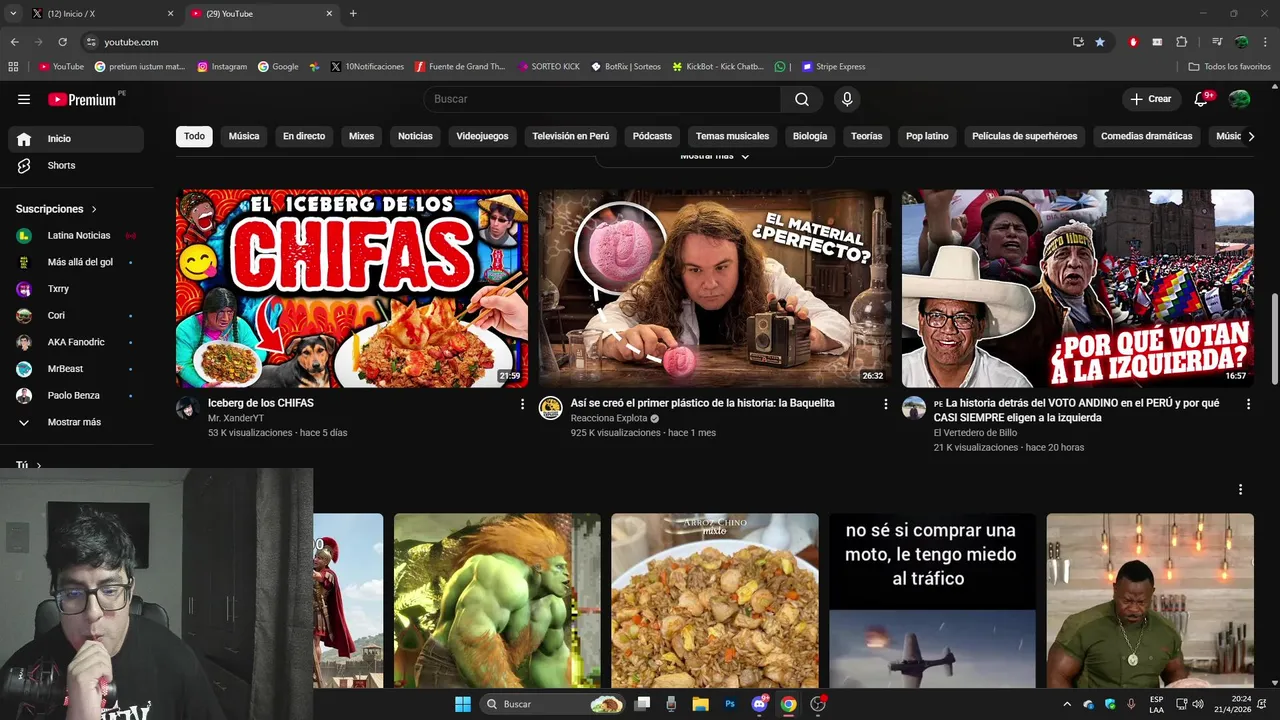
Task: Open File Explorer from the taskbar
Action: (700, 704)
